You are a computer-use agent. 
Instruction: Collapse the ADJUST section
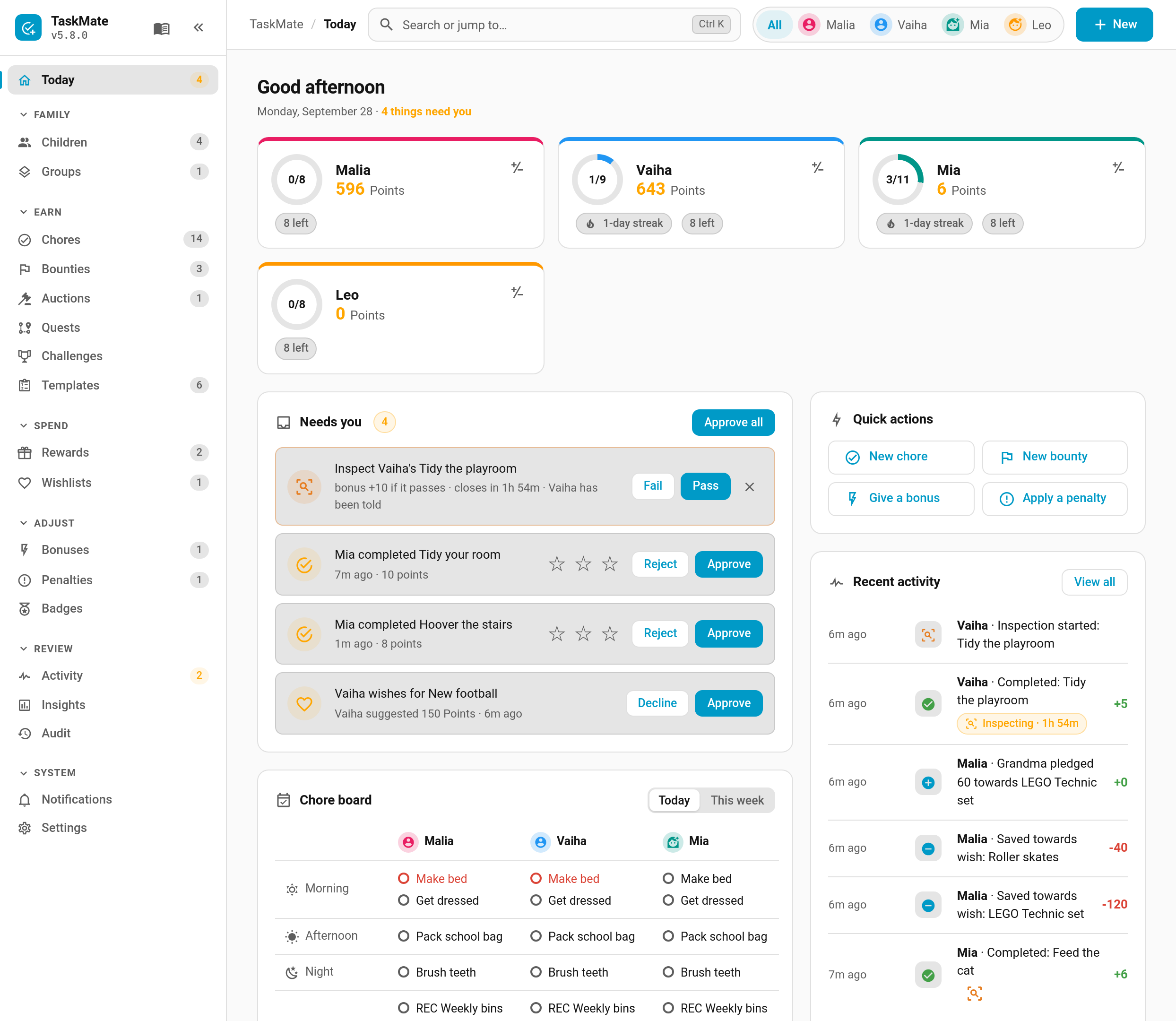(x=47, y=523)
